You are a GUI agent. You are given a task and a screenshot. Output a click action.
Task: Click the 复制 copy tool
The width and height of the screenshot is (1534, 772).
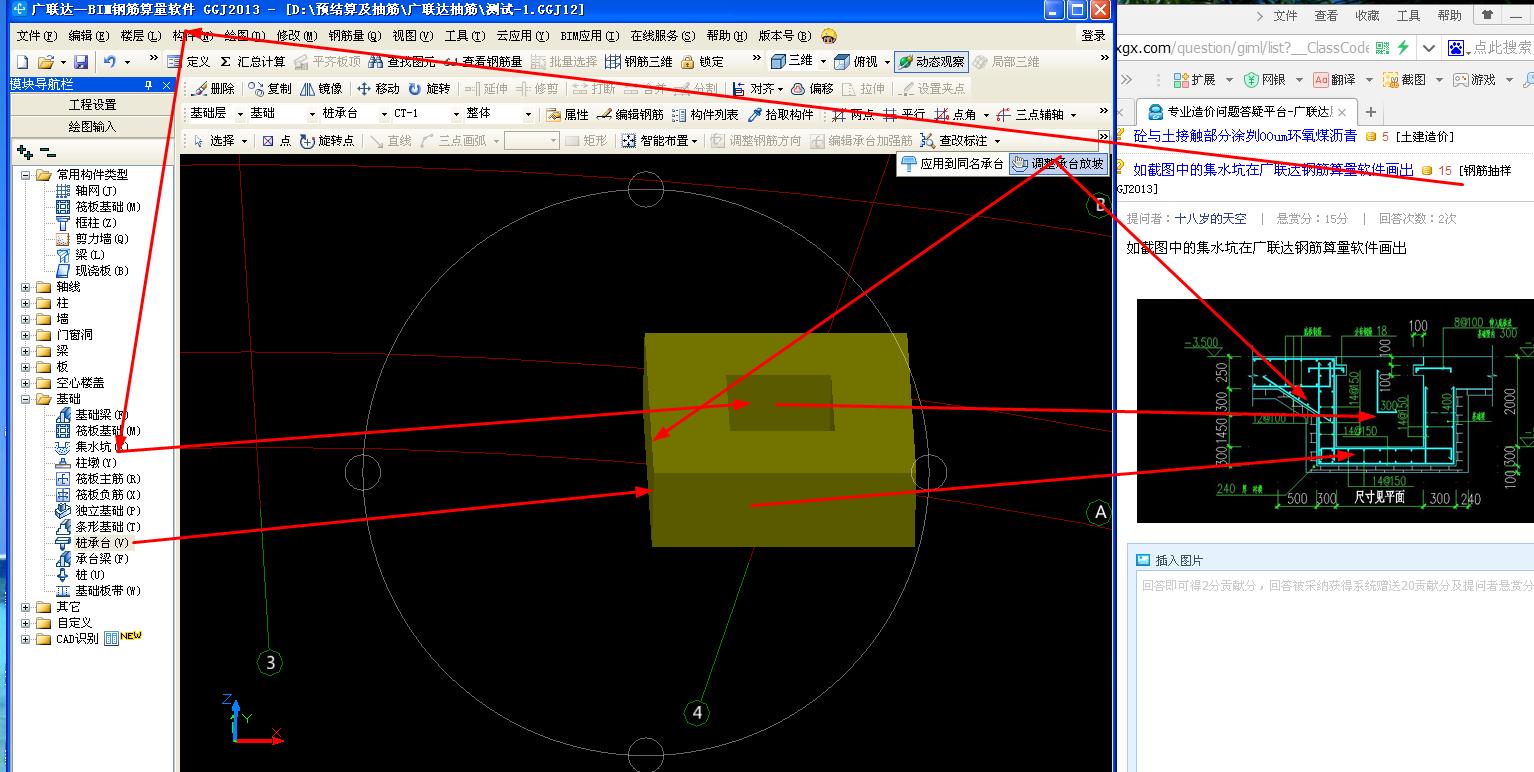[x=270, y=89]
